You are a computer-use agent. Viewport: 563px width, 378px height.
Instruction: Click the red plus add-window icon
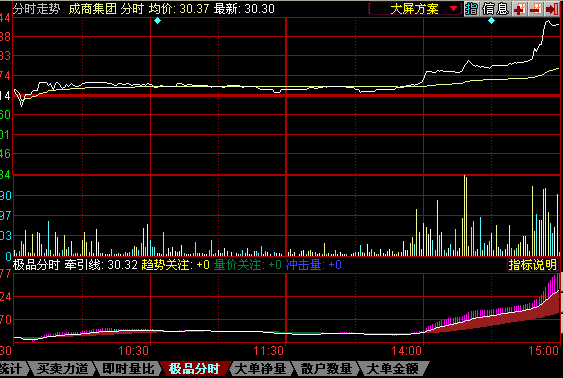[519, 9]
